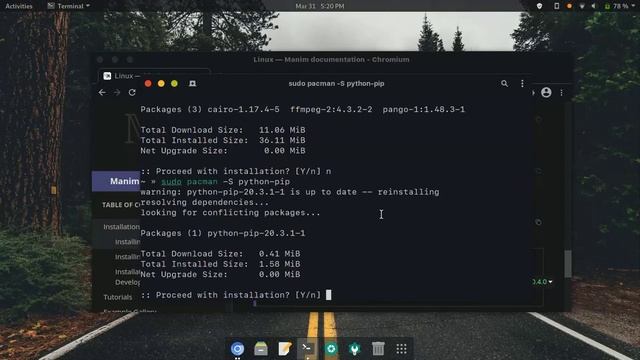Screen dimensions: 640x360
Task: Click the 'looking for conflicting packages...' line
Action: 231,213
